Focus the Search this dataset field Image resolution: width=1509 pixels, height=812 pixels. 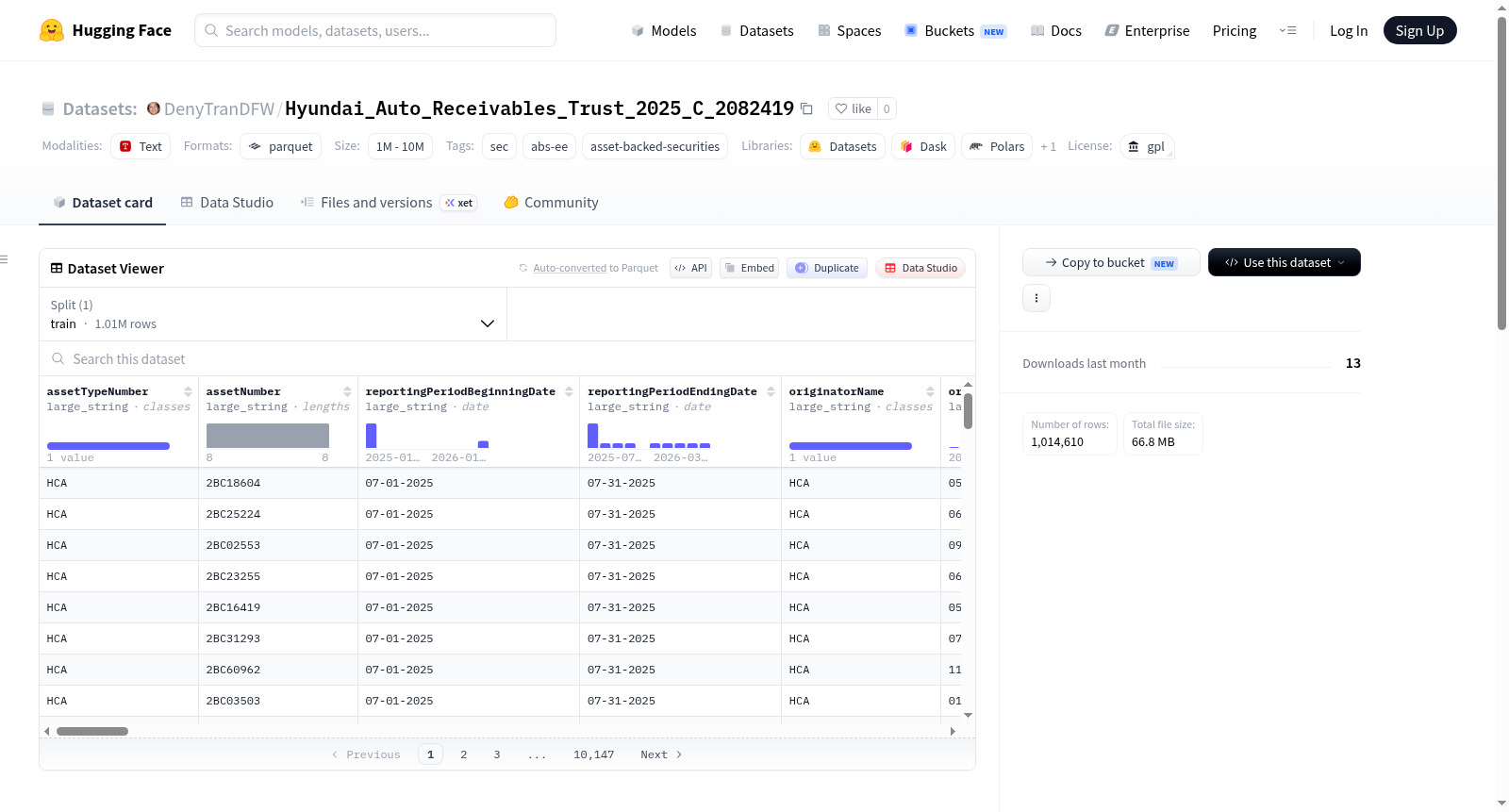click(507, 359)
